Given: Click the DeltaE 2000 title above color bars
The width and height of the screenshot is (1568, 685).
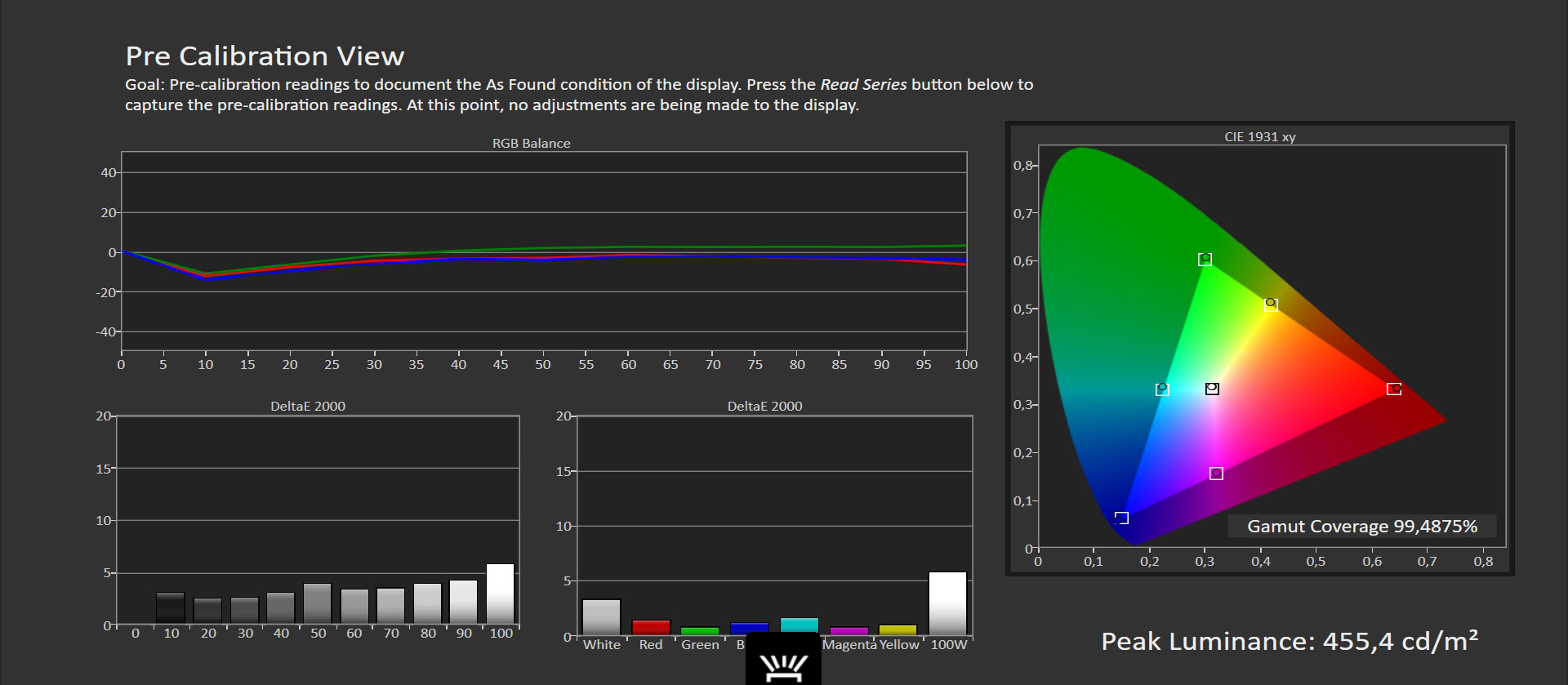Looking at the screenshot, I should 764,406.
